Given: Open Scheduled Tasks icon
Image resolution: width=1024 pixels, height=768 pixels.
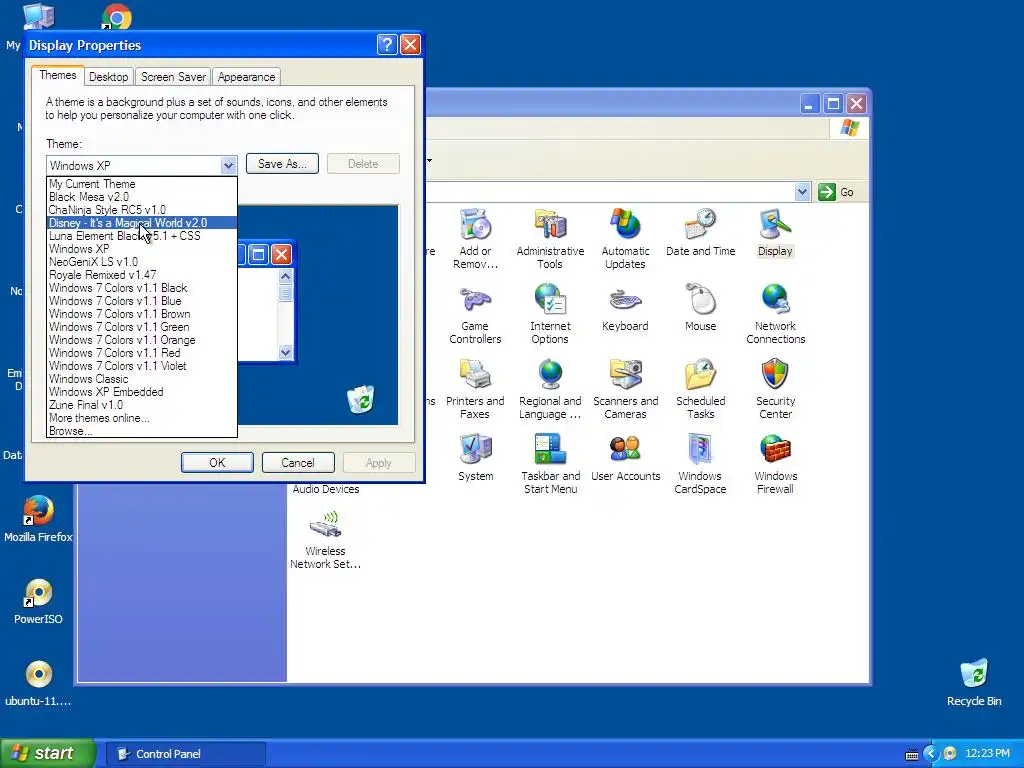Looking at the screenshot, I should coord(700,389).
